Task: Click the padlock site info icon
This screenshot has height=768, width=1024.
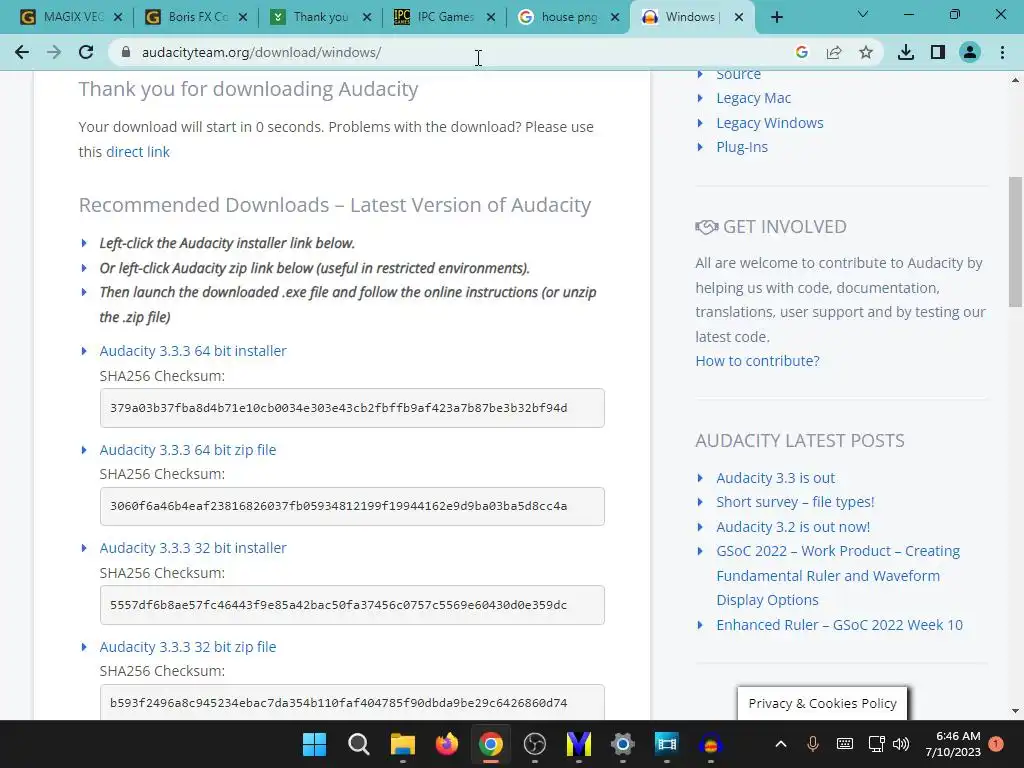Action: [x=126, y=52]
